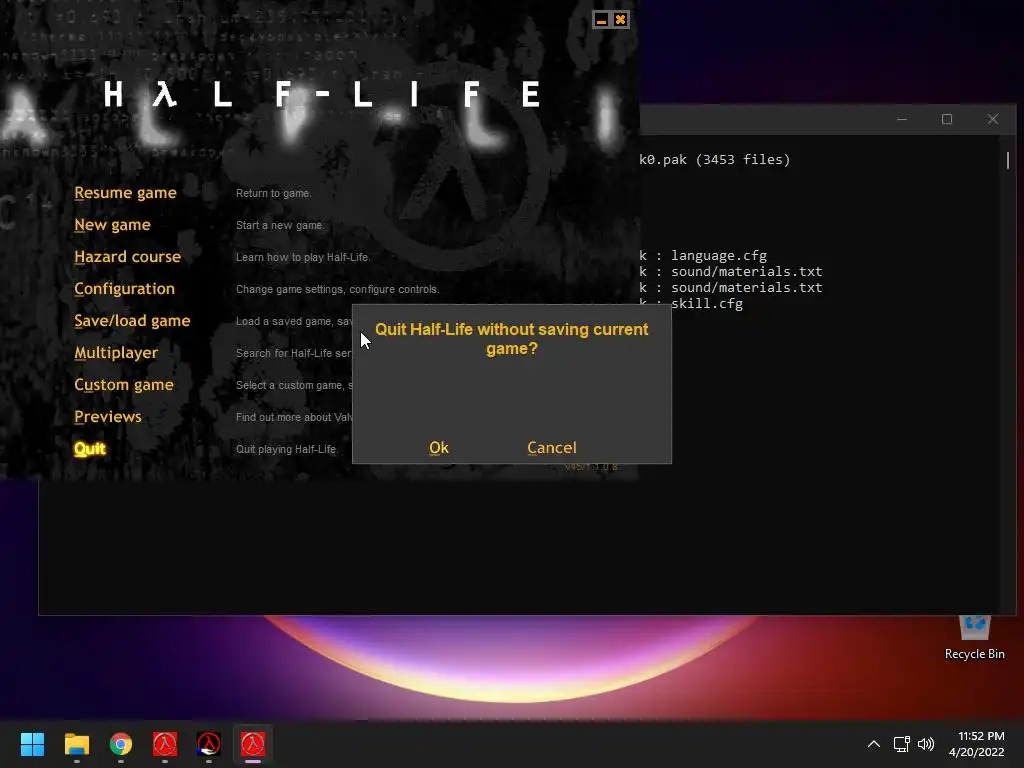The image size is (1024, 768).
Task: Click the console window scrollbar
Action: point(1008,160)
